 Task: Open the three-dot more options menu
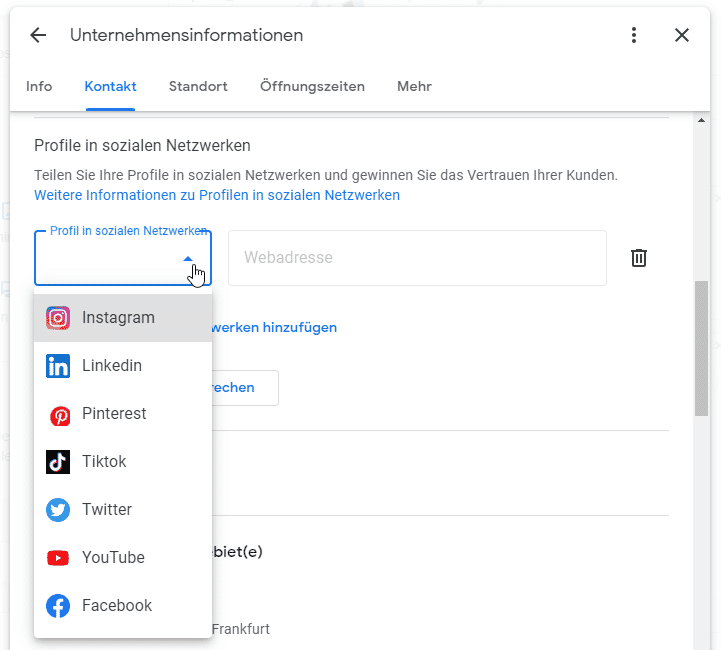coord(634,35)
